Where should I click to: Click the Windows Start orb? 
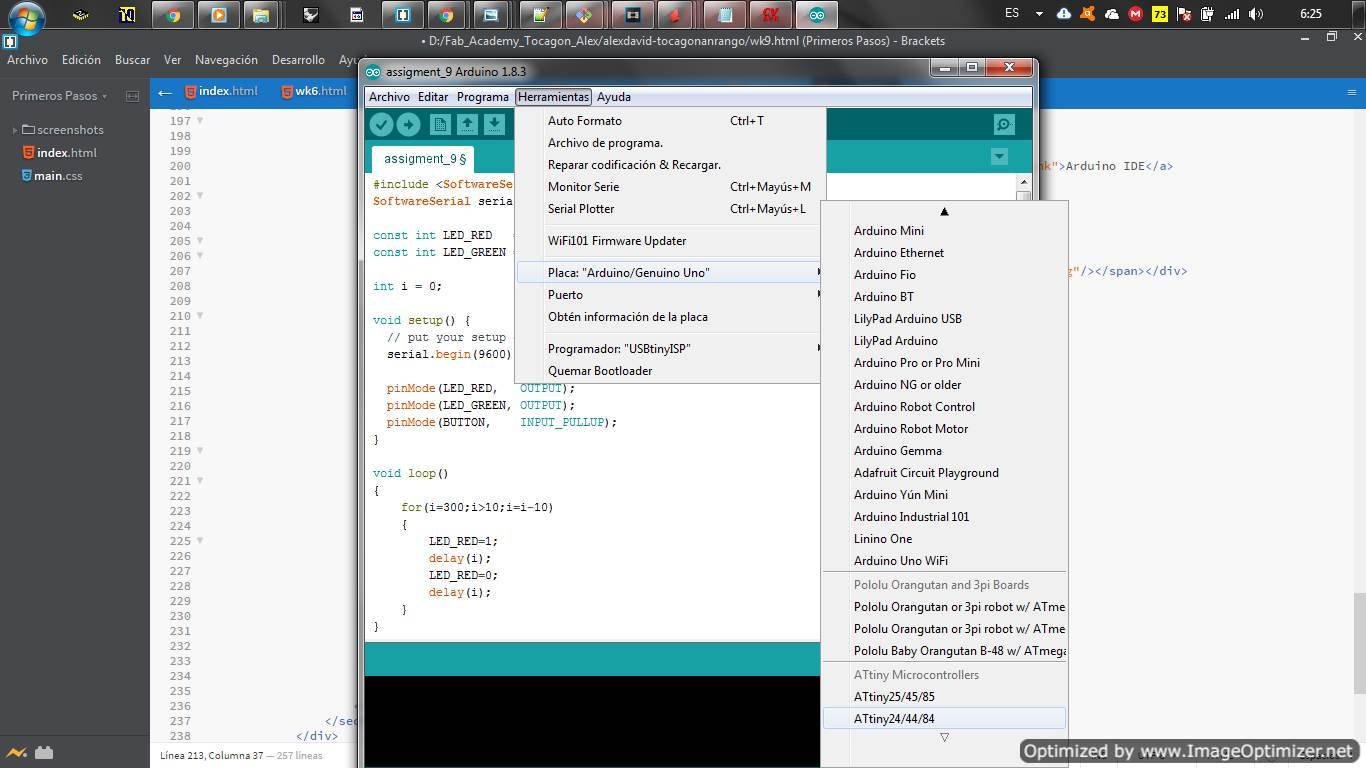coord(25,16)
